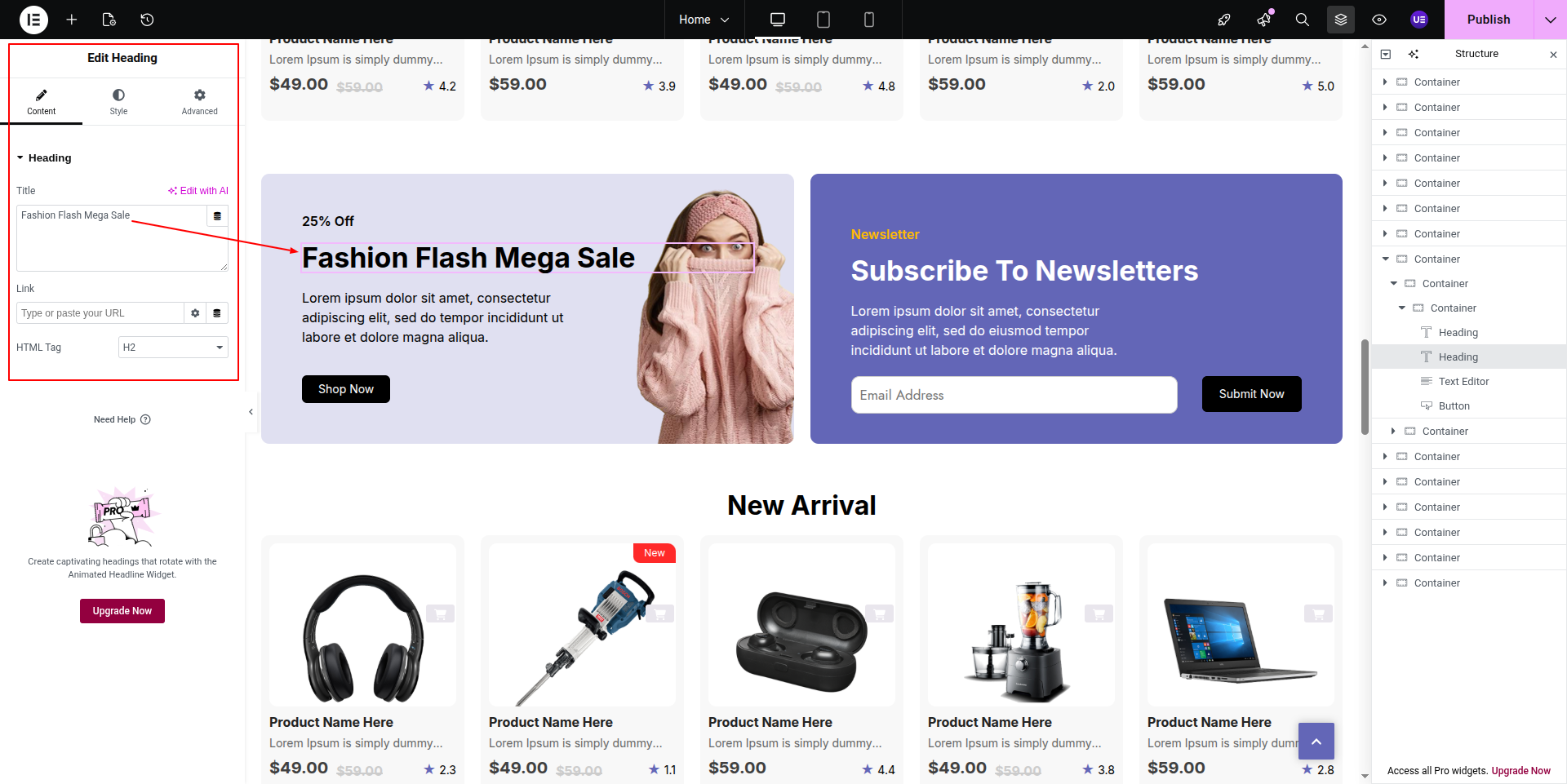The width and height of the screenshot is (1567, 784).
Task: Open the HTML Tag dropdown
Action: 173,348
